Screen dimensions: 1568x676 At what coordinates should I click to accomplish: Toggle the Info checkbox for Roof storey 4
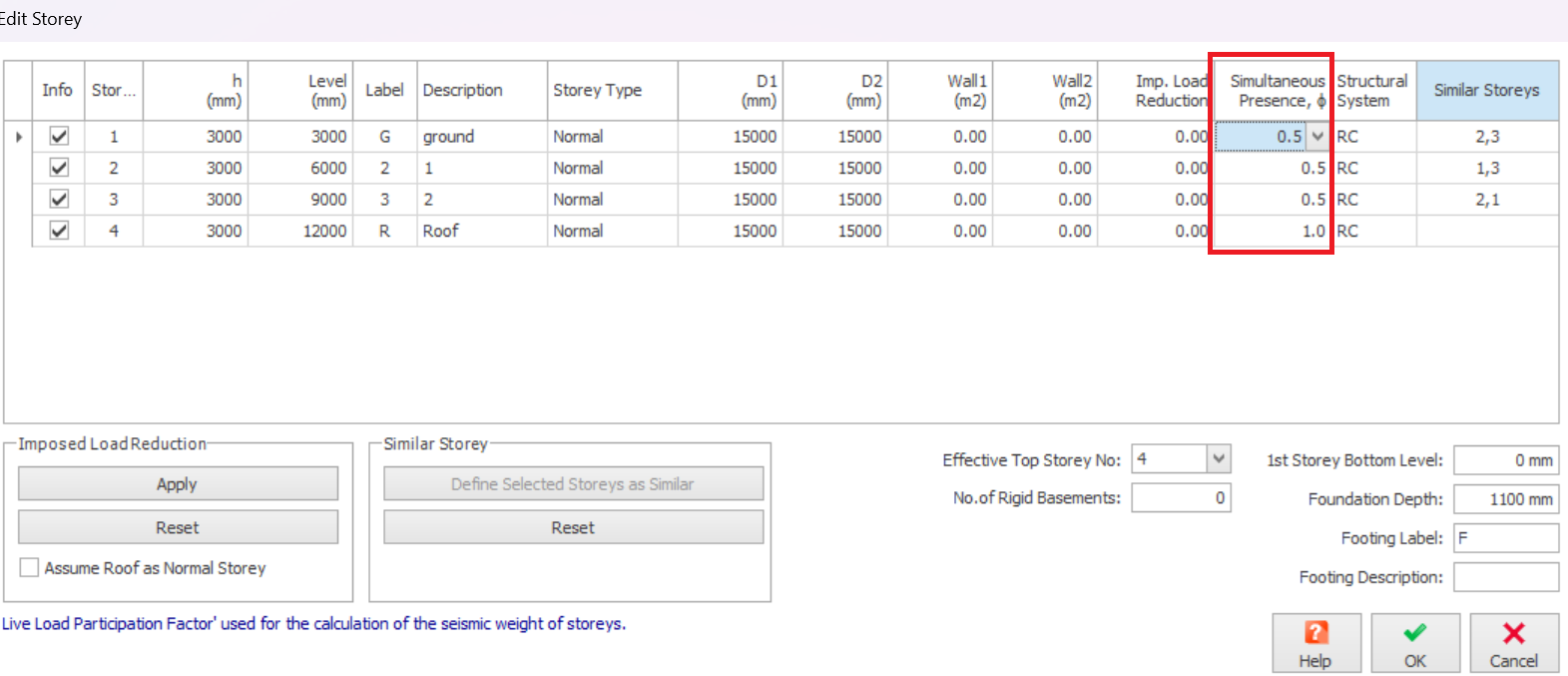[x=59, y=231]
